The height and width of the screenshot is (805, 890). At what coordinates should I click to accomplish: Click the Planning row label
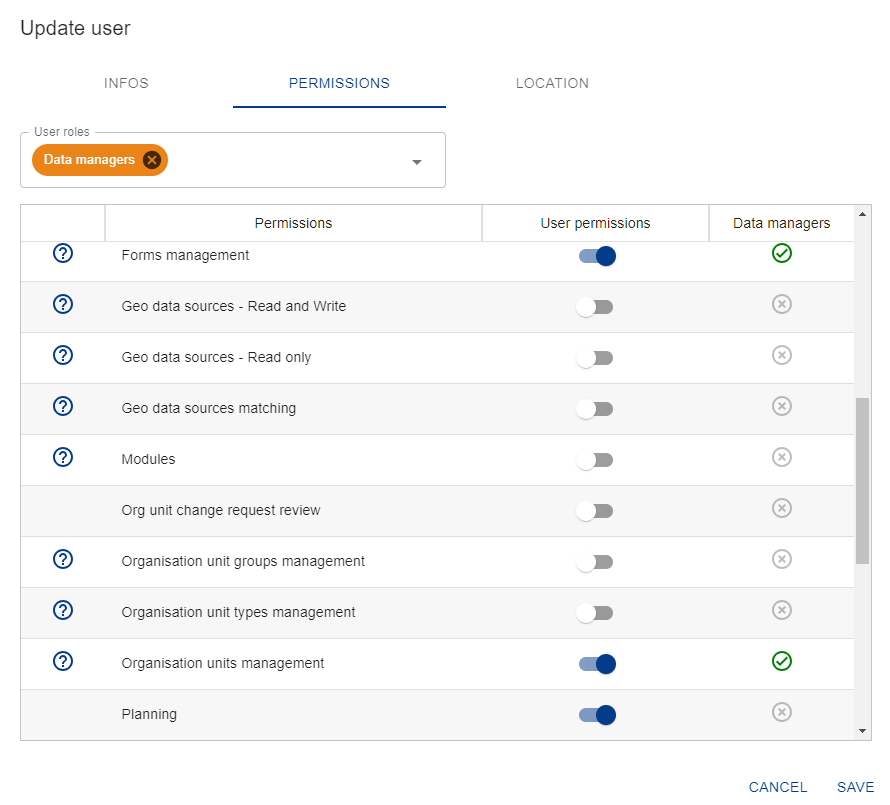click(x=149, y=714)
